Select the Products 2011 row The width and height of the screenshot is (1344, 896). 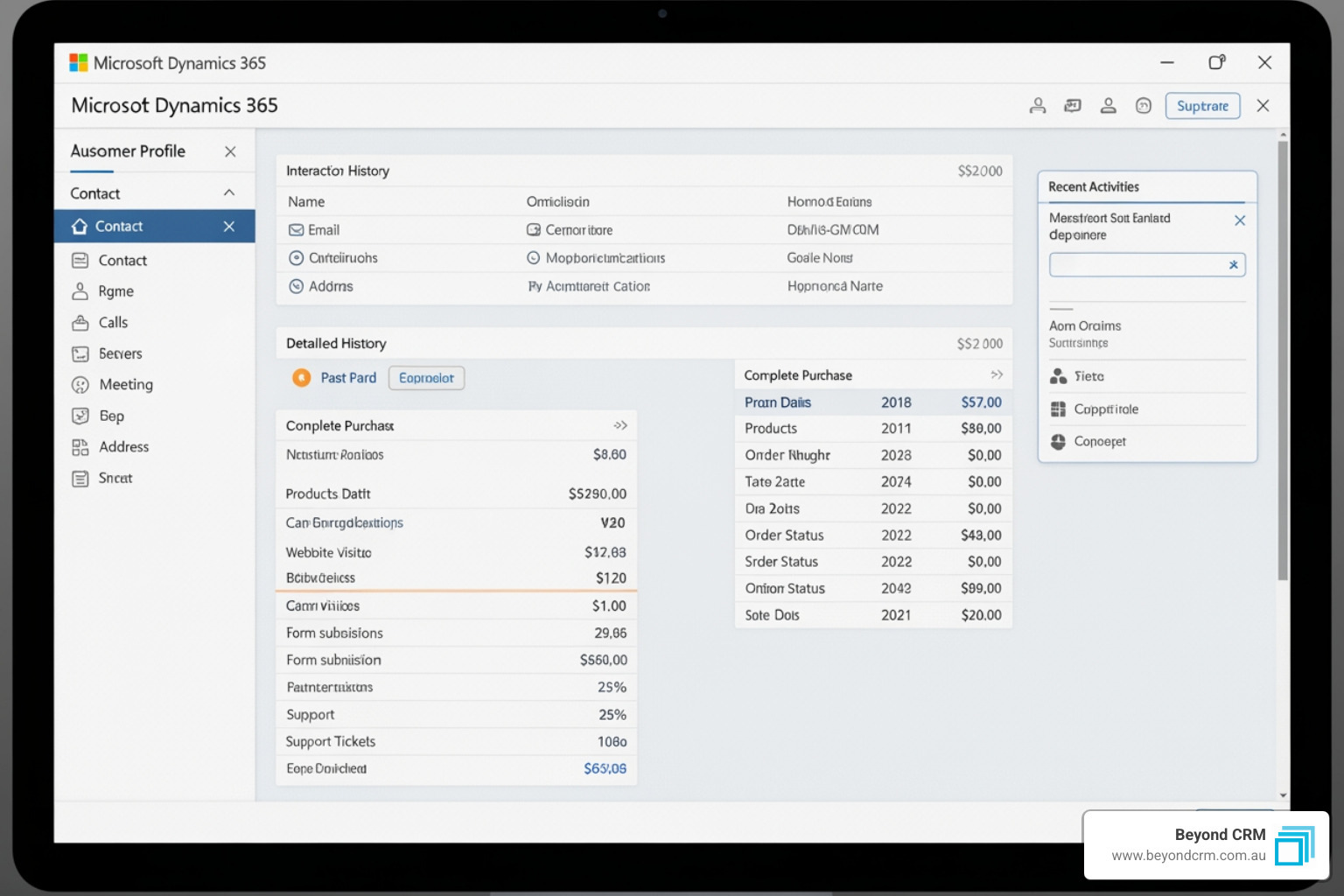click(873, 429)
